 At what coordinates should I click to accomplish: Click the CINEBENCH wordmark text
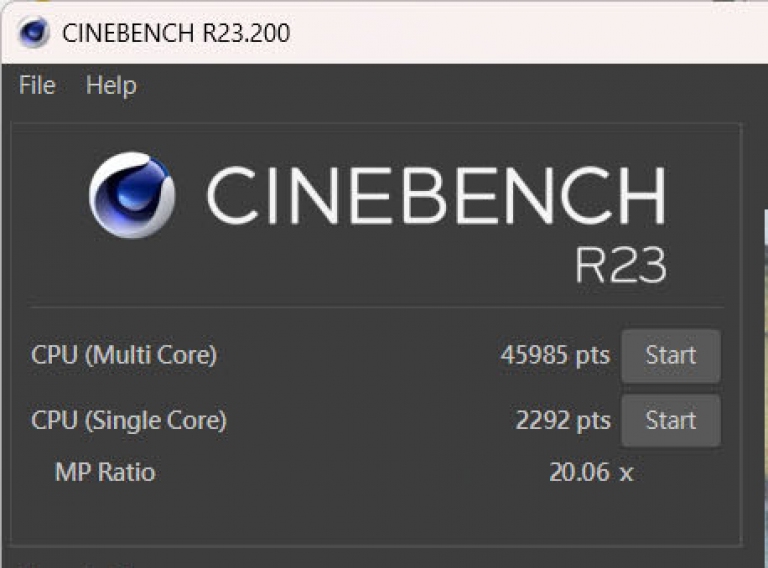[435, 195]
